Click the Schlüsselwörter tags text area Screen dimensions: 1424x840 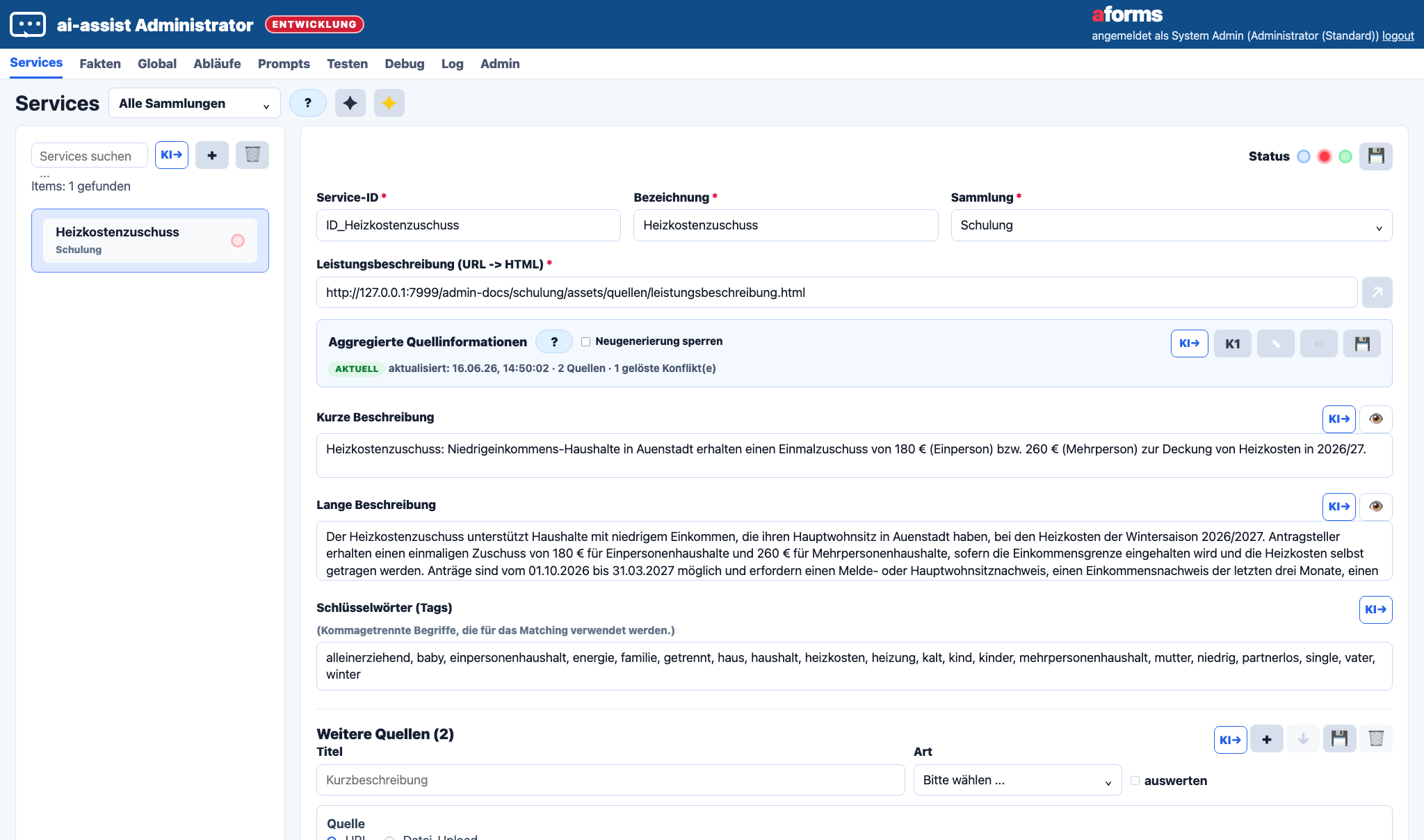click(x=854, y=666)
